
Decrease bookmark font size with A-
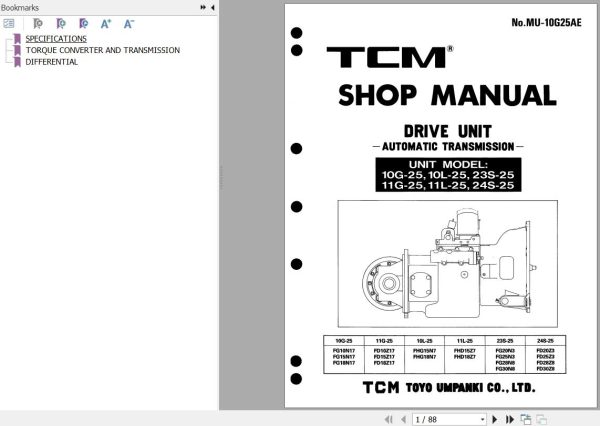click(129, 24)
